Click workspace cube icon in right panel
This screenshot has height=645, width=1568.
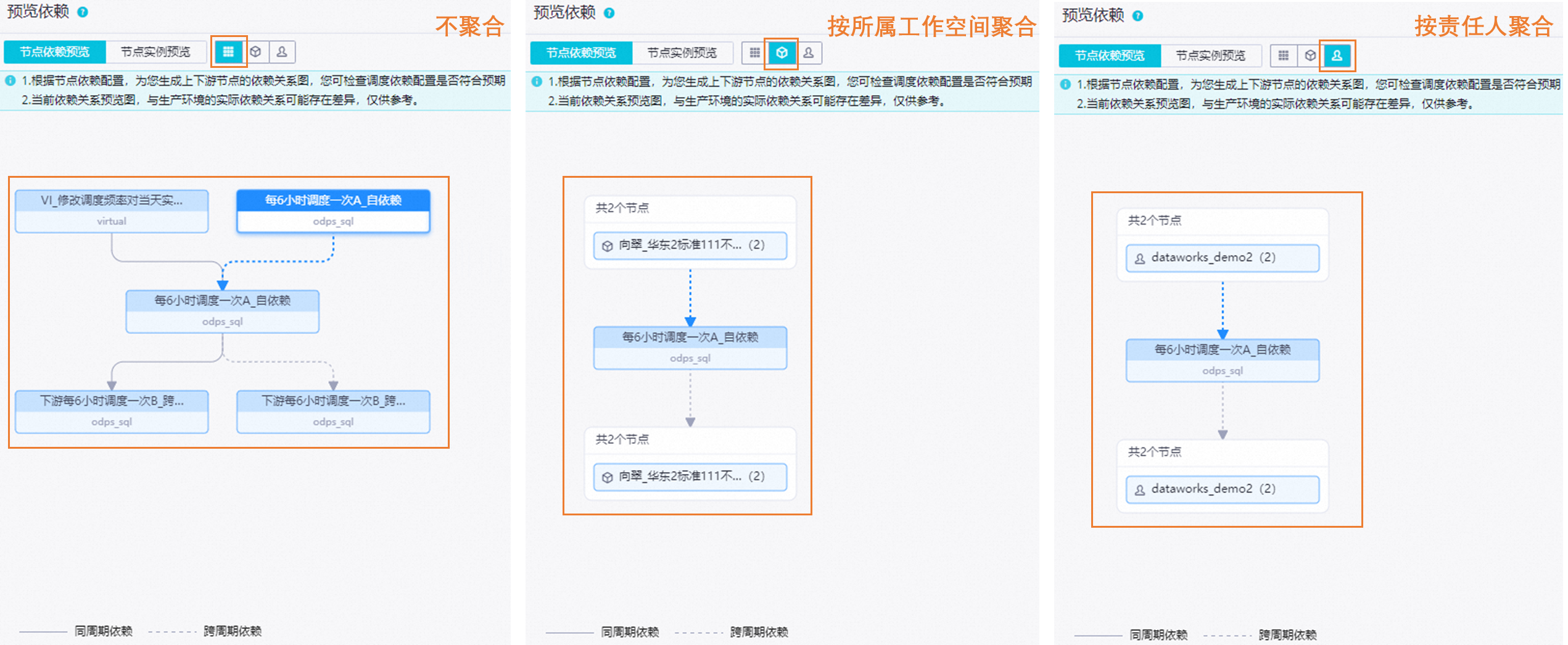[1310, 56]
